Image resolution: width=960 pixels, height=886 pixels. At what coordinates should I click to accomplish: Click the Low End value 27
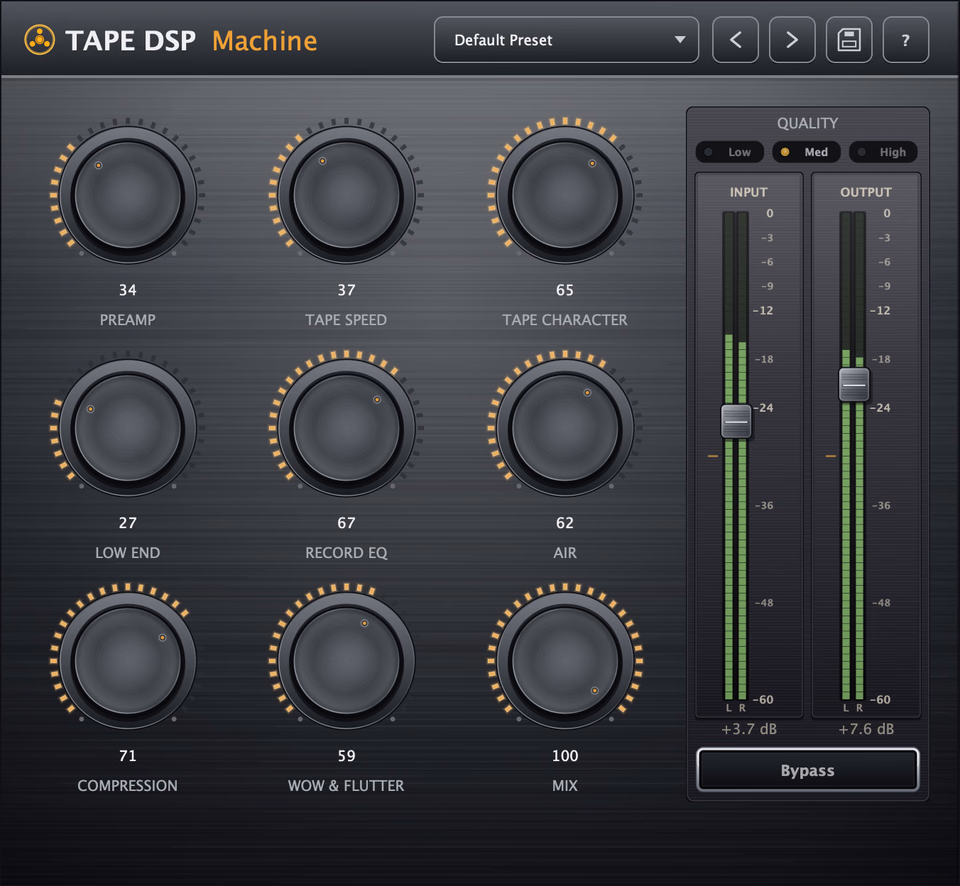click(x=128, y=523)
